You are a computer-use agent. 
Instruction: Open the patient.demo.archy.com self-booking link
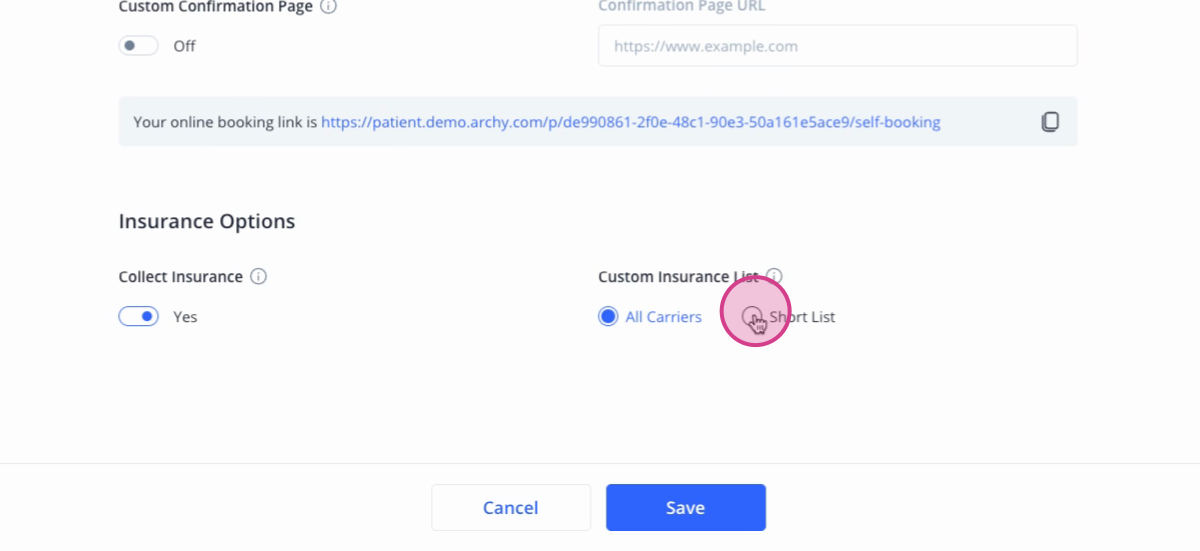tap(630, 122)
